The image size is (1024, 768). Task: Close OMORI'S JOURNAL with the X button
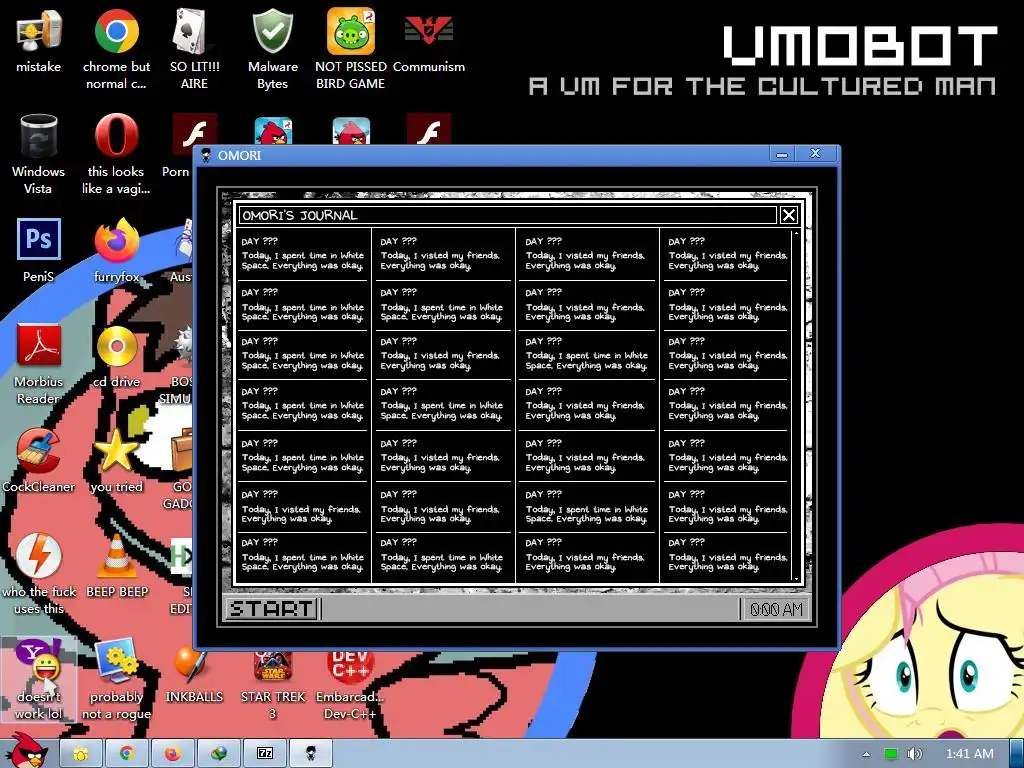click(x=789, y=215)
